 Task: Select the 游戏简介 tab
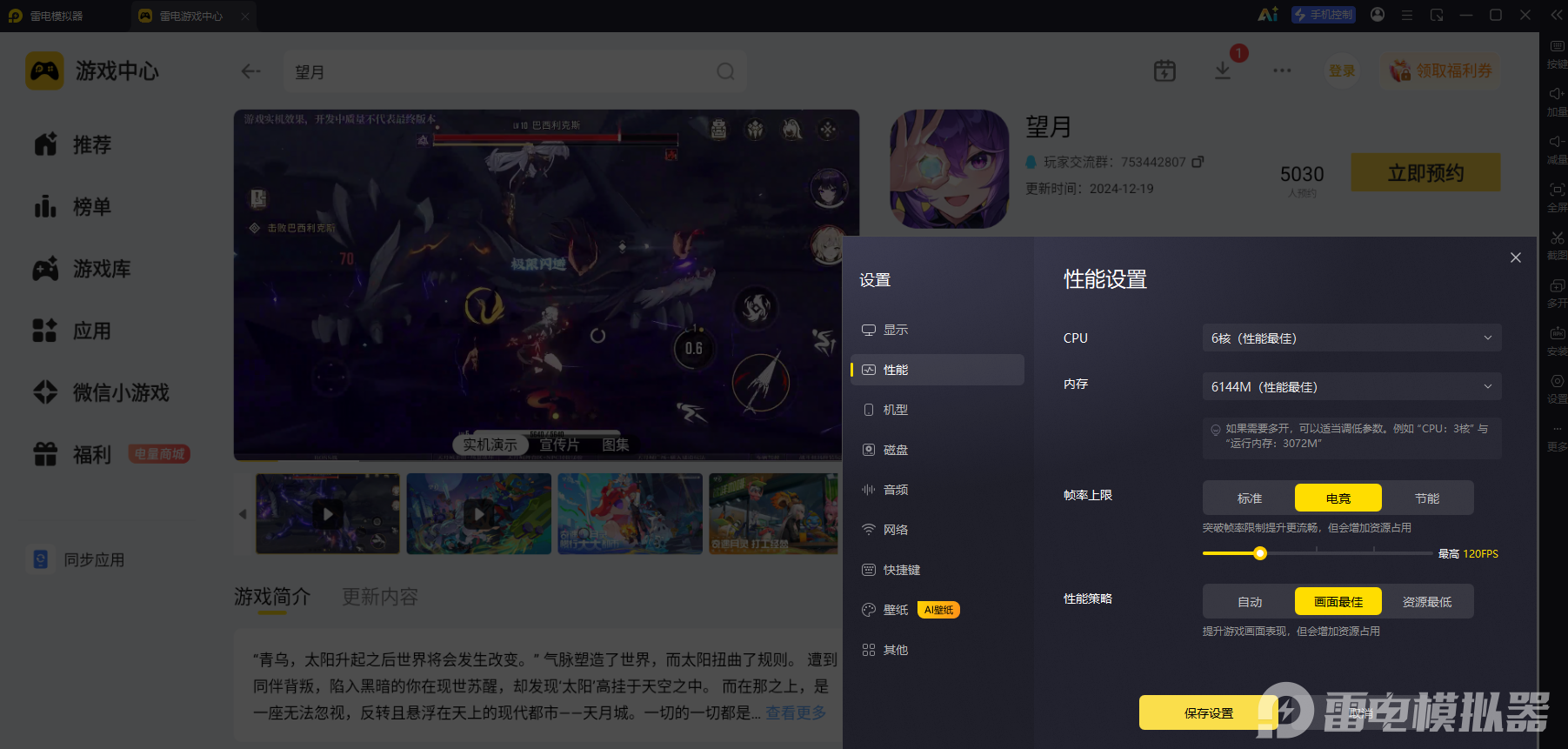272,597
